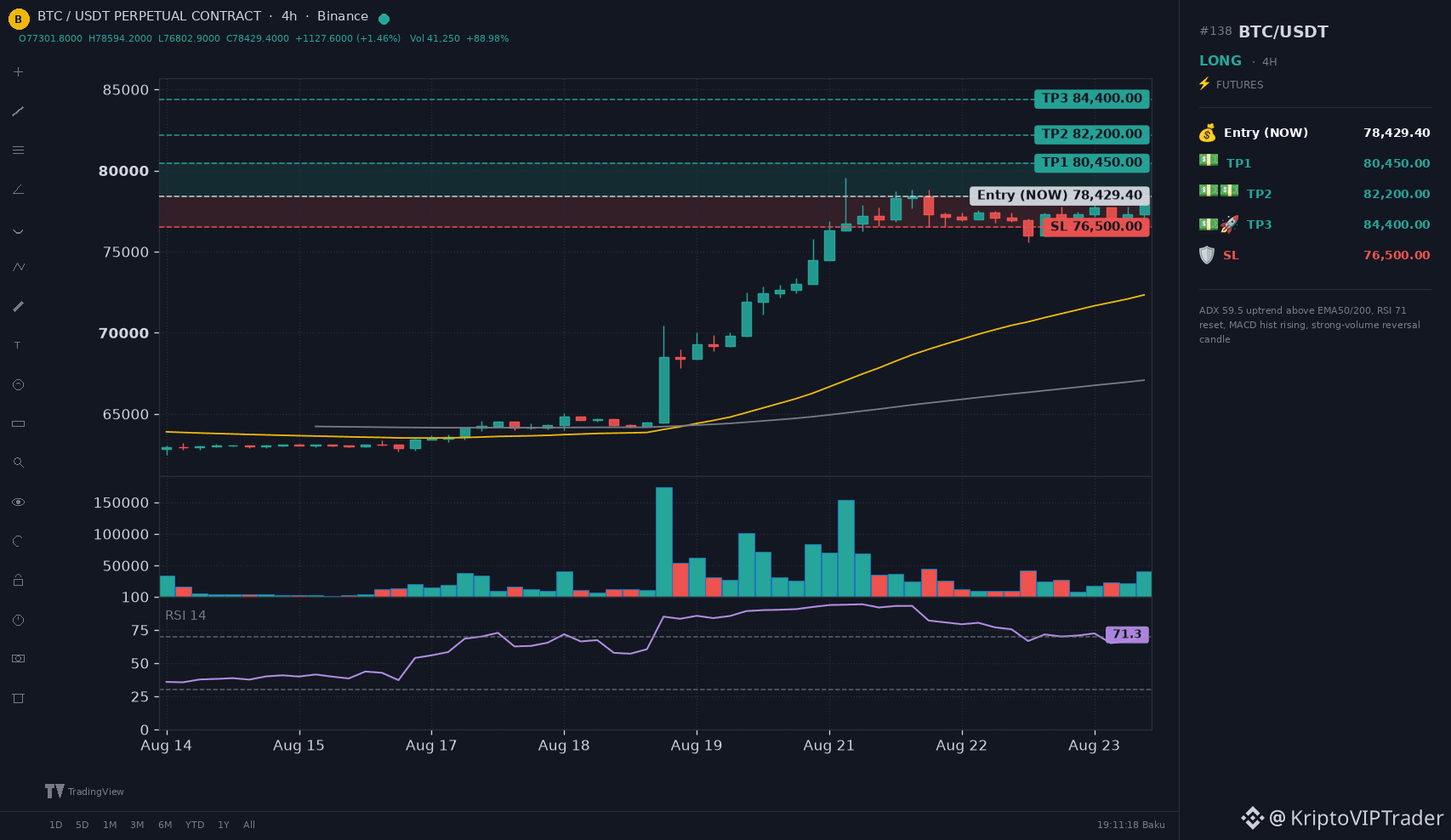Image resolution: width=1451 pixels, height=840 pixels.
Task: Click the clock alert icon
Action: (18, 620)
